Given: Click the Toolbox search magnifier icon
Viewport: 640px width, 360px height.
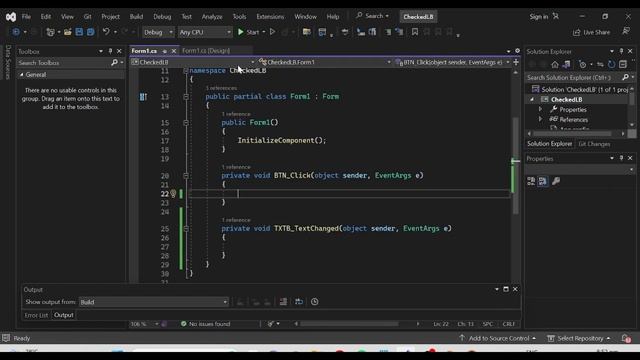Looking at the screenshot, I should pyautogui.click(x=115, y=62).
